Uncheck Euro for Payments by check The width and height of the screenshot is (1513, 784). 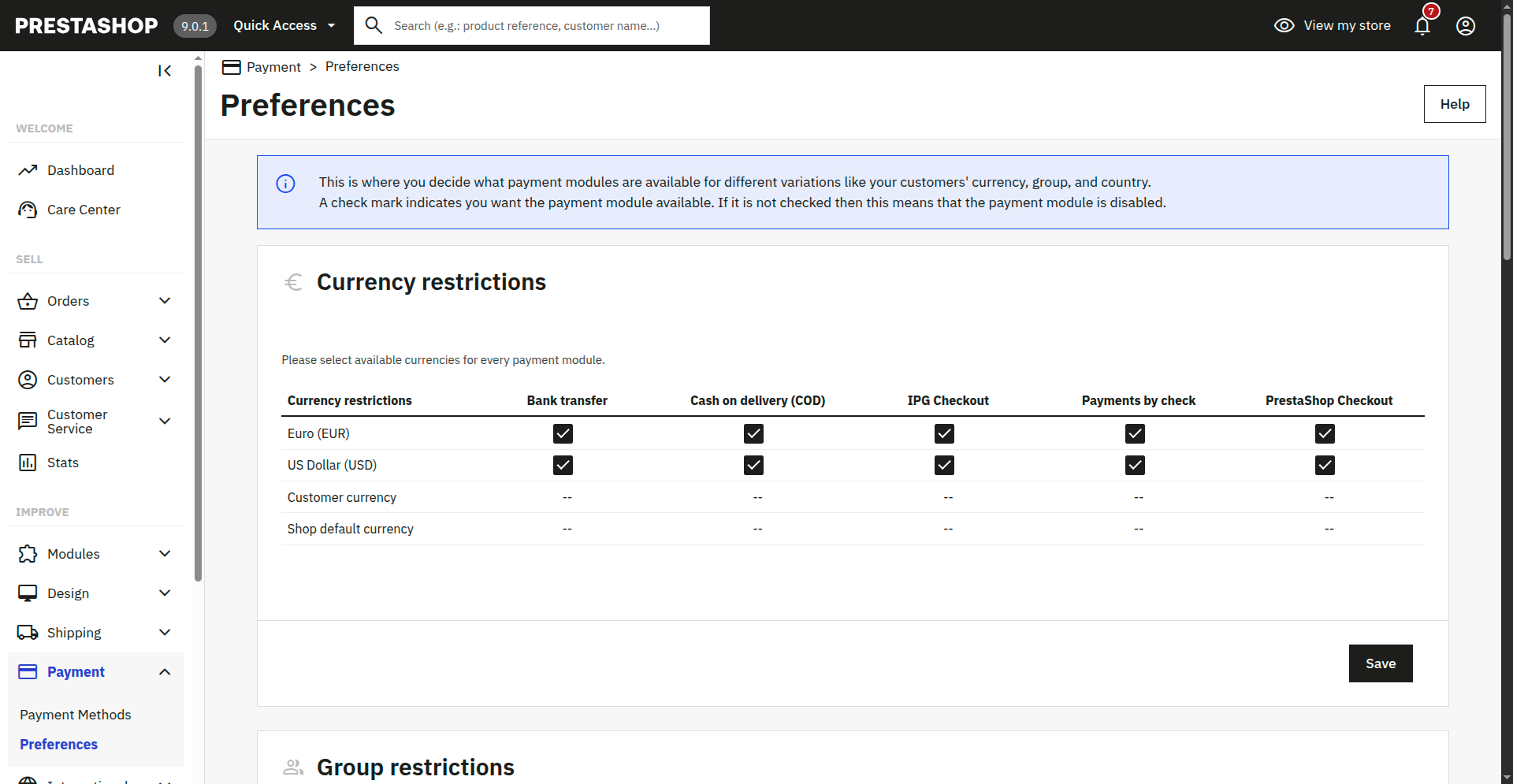[x=1135, y=433]
